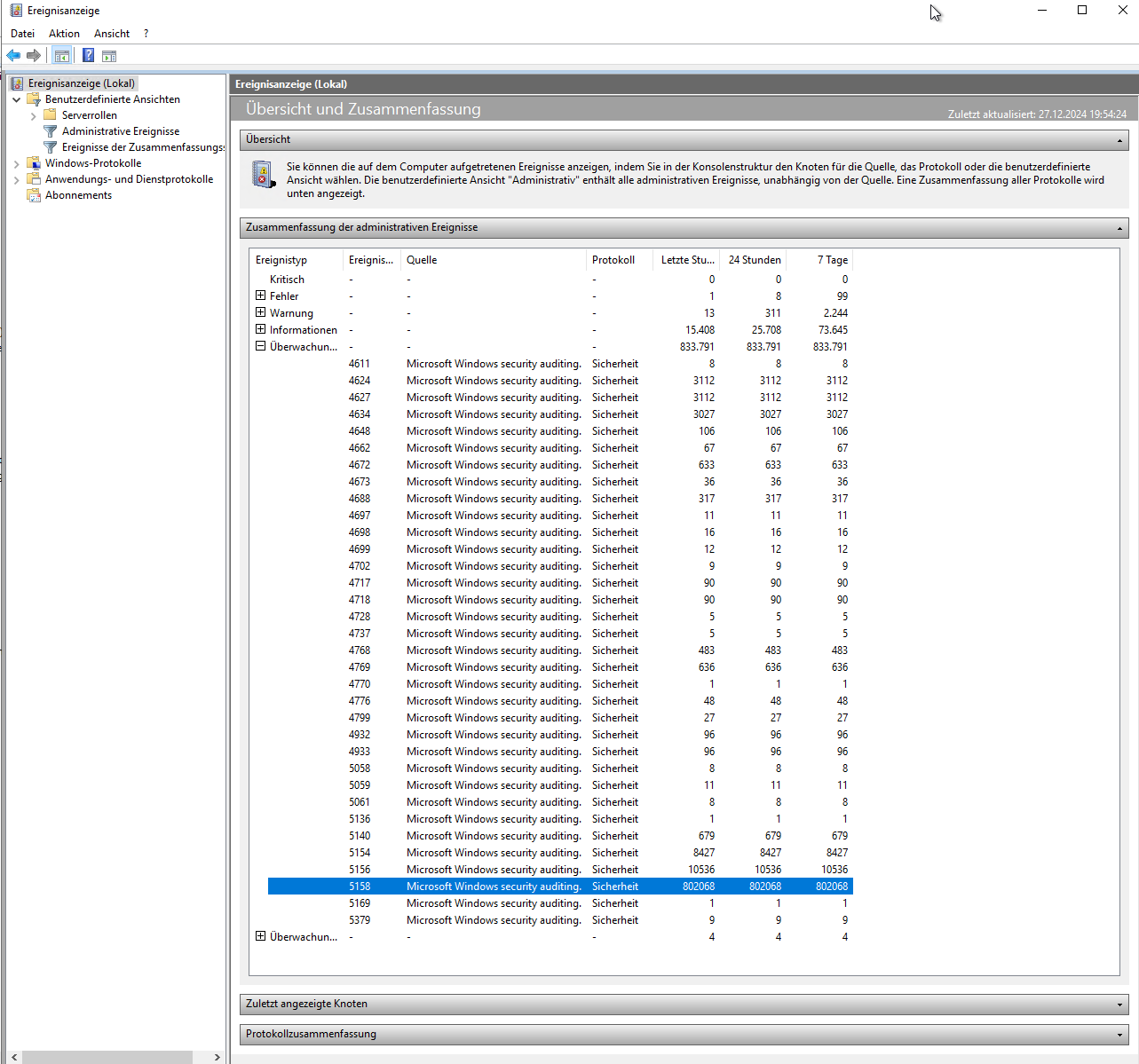Viewport: 1139px width, 1064px height.
Task: Select event ID 4768 row
Action: pos(560,650)
